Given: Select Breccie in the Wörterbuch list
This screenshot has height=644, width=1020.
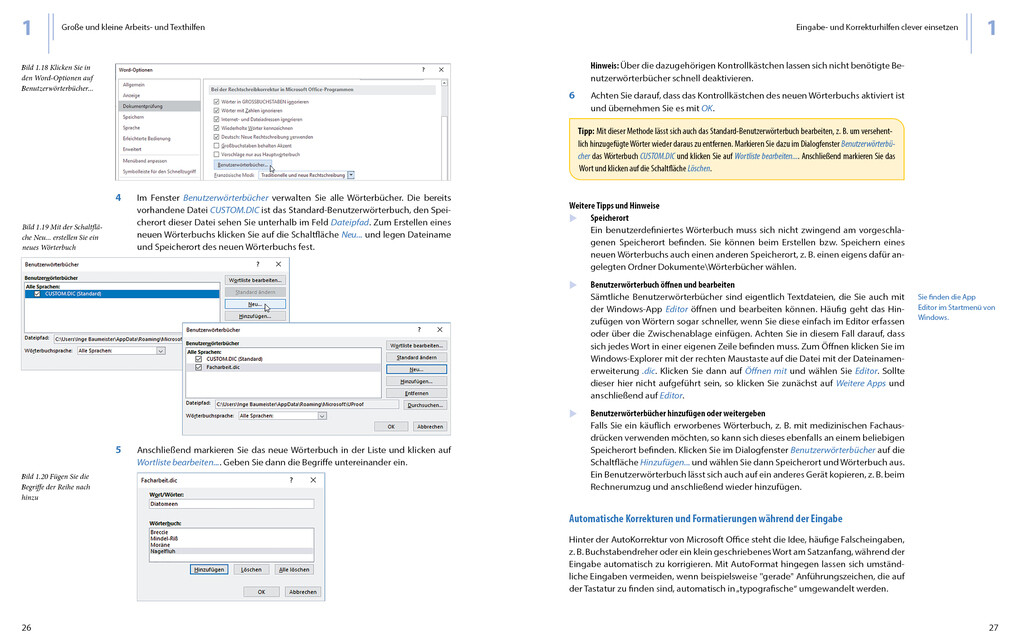Looking at the screenshot, I should coord(159,532).
